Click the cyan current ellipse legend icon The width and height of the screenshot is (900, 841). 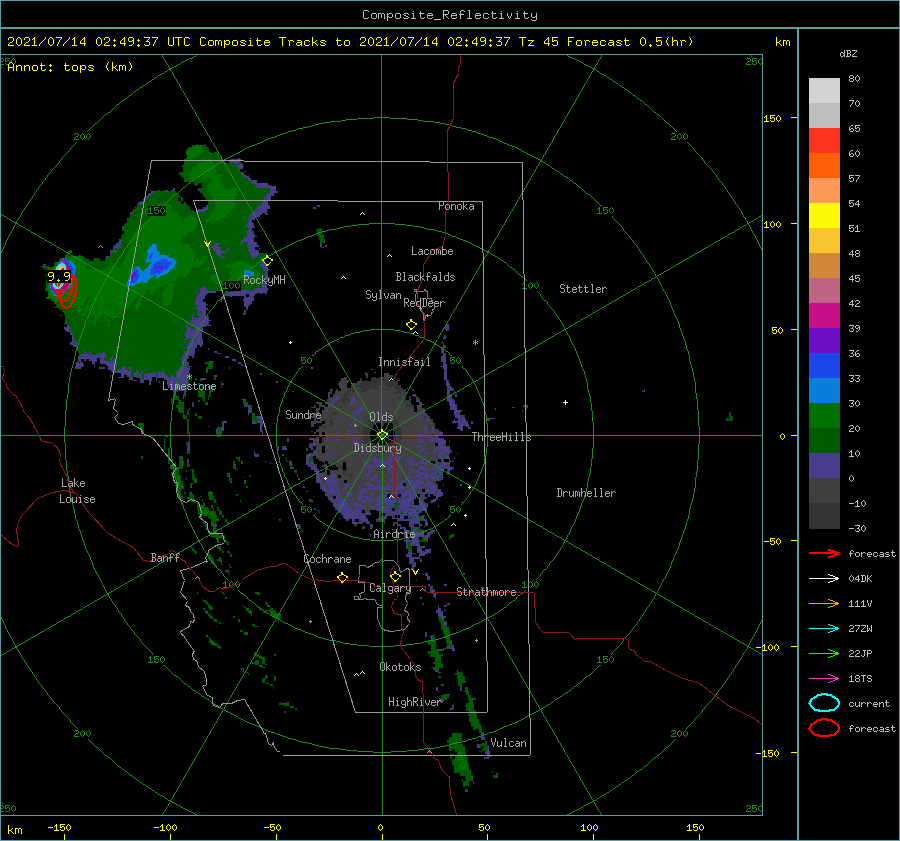pos(824,703)
